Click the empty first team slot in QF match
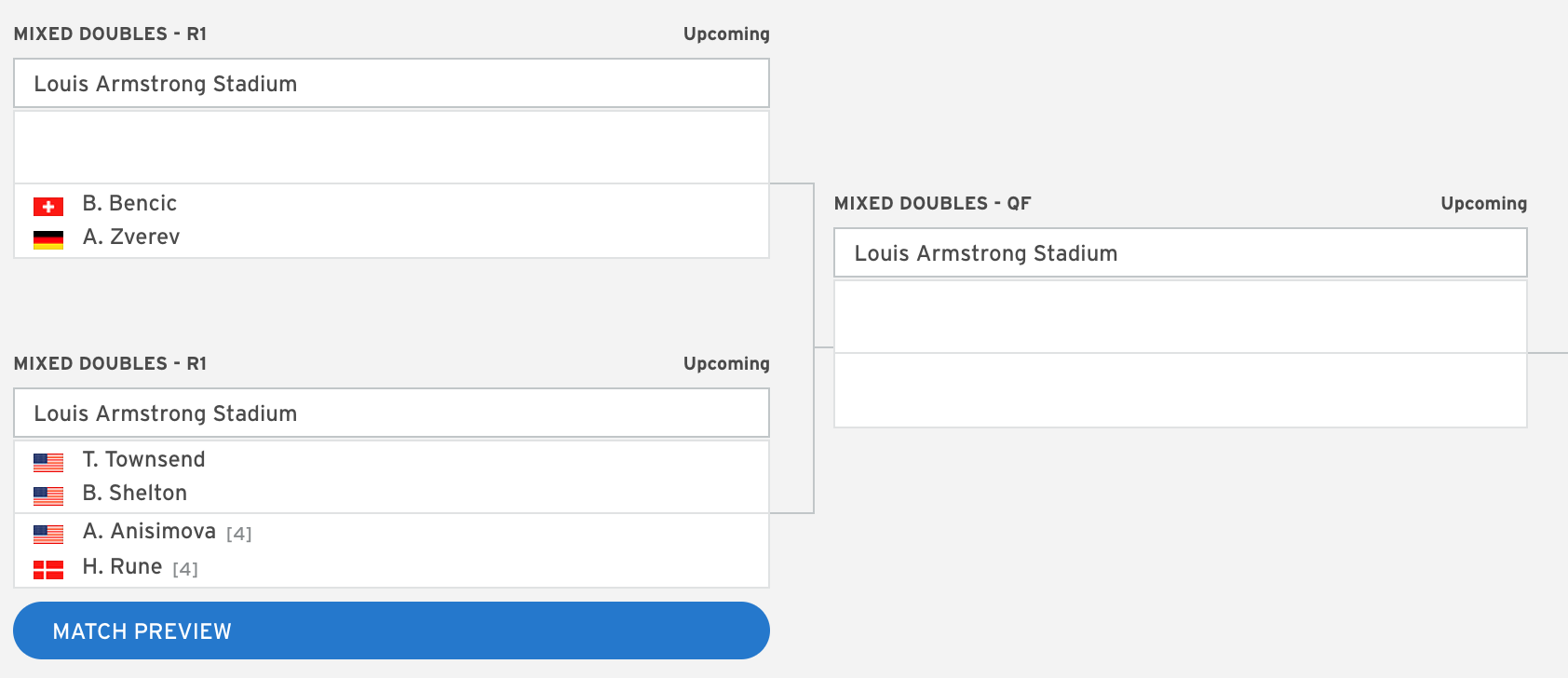Image resolution: width=1568 pixels, height=678 pixels. pyautogui.click(x=1181, y=317)
